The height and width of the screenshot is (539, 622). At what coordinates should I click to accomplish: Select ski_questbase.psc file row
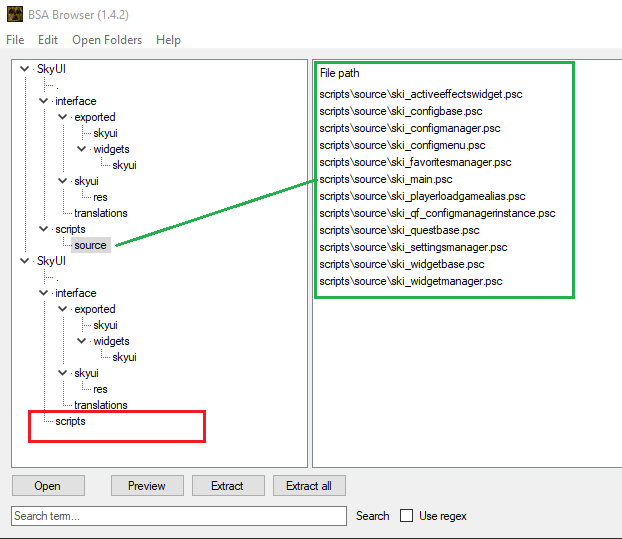(x=399, y=230)
